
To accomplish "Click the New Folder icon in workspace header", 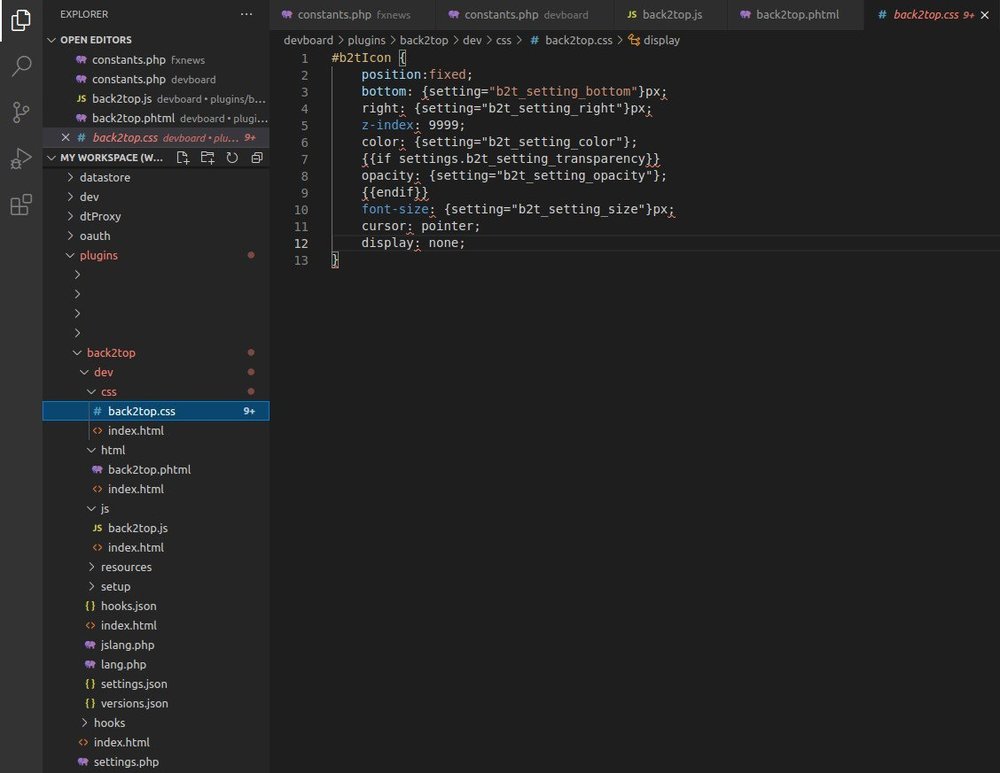I will click(207, 158).
